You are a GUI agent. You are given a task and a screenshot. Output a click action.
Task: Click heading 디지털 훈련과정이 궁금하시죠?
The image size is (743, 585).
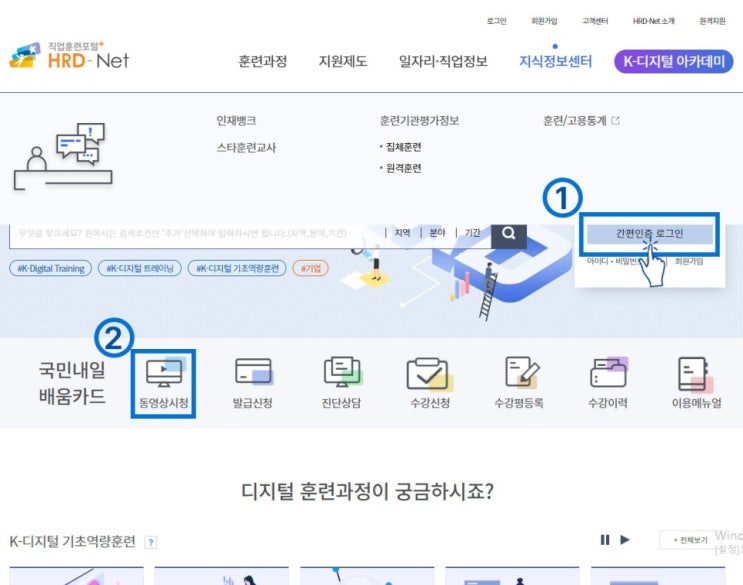pos(367,491)
